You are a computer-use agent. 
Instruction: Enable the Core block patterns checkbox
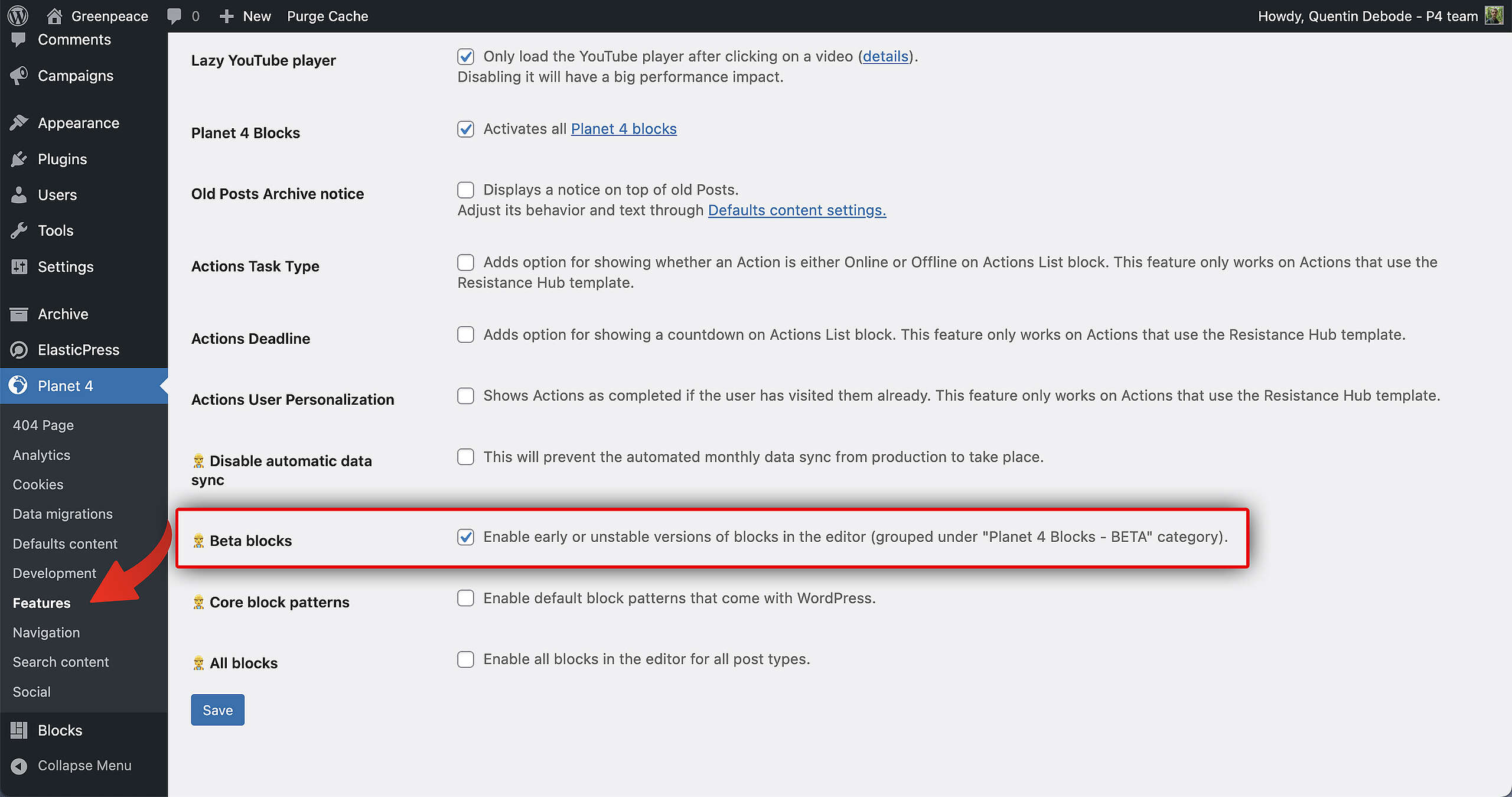pyautogui.click(x=465, y=598)
